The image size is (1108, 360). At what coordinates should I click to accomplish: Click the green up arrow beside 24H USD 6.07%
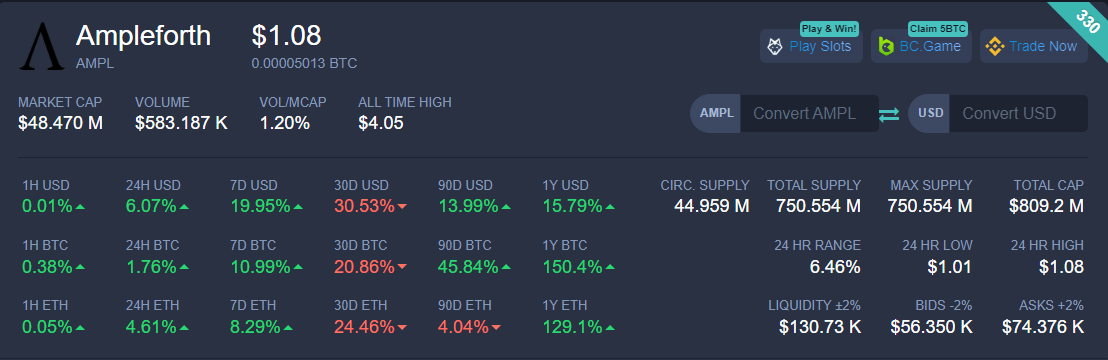coord(184,207)
